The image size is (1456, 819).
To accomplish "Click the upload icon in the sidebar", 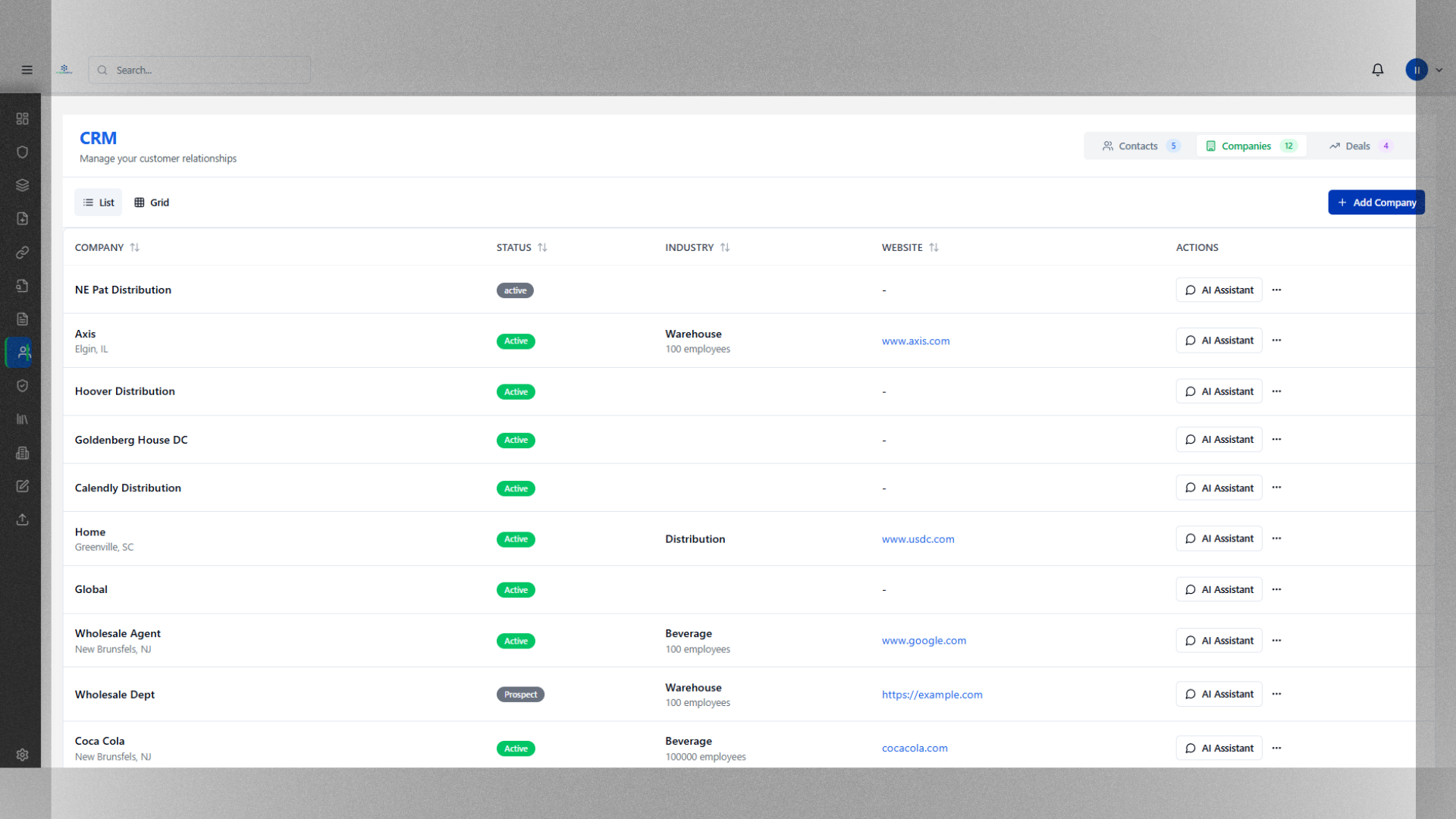I will click(22, 519).
